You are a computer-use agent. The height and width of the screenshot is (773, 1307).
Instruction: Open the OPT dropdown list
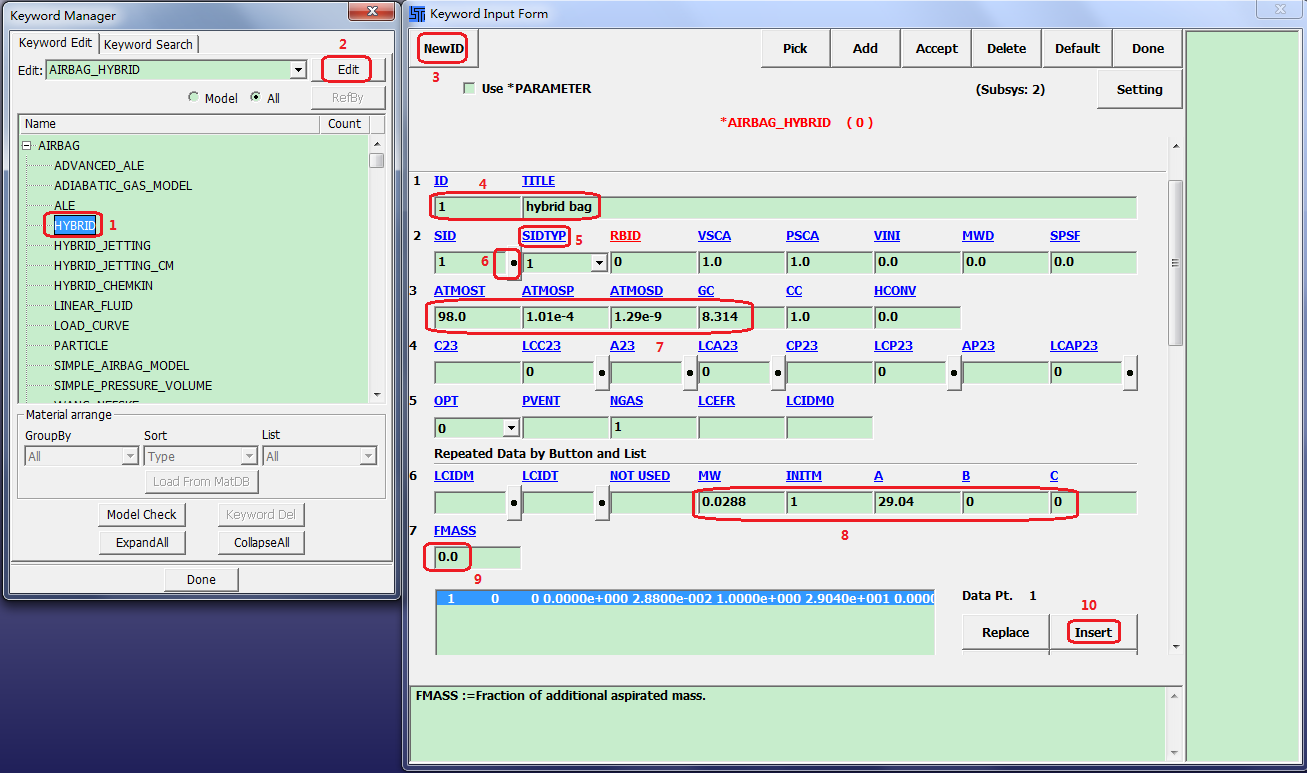click(511, 428)
